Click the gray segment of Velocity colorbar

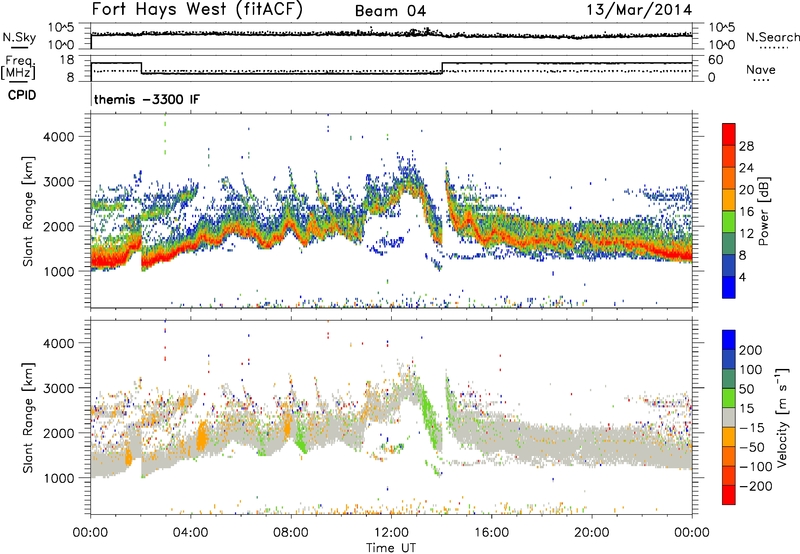(729, 418)
